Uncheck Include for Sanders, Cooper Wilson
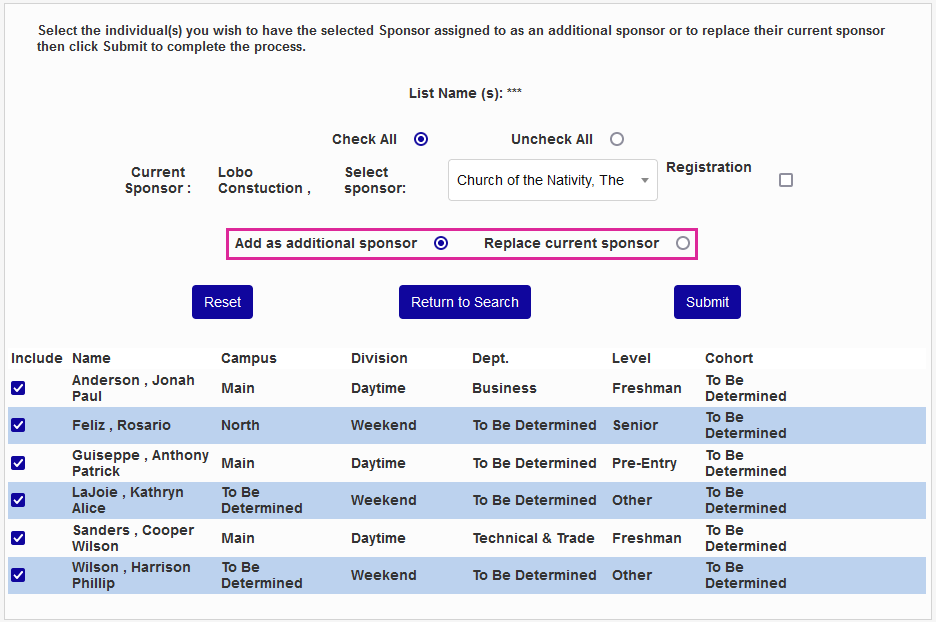 18,538
